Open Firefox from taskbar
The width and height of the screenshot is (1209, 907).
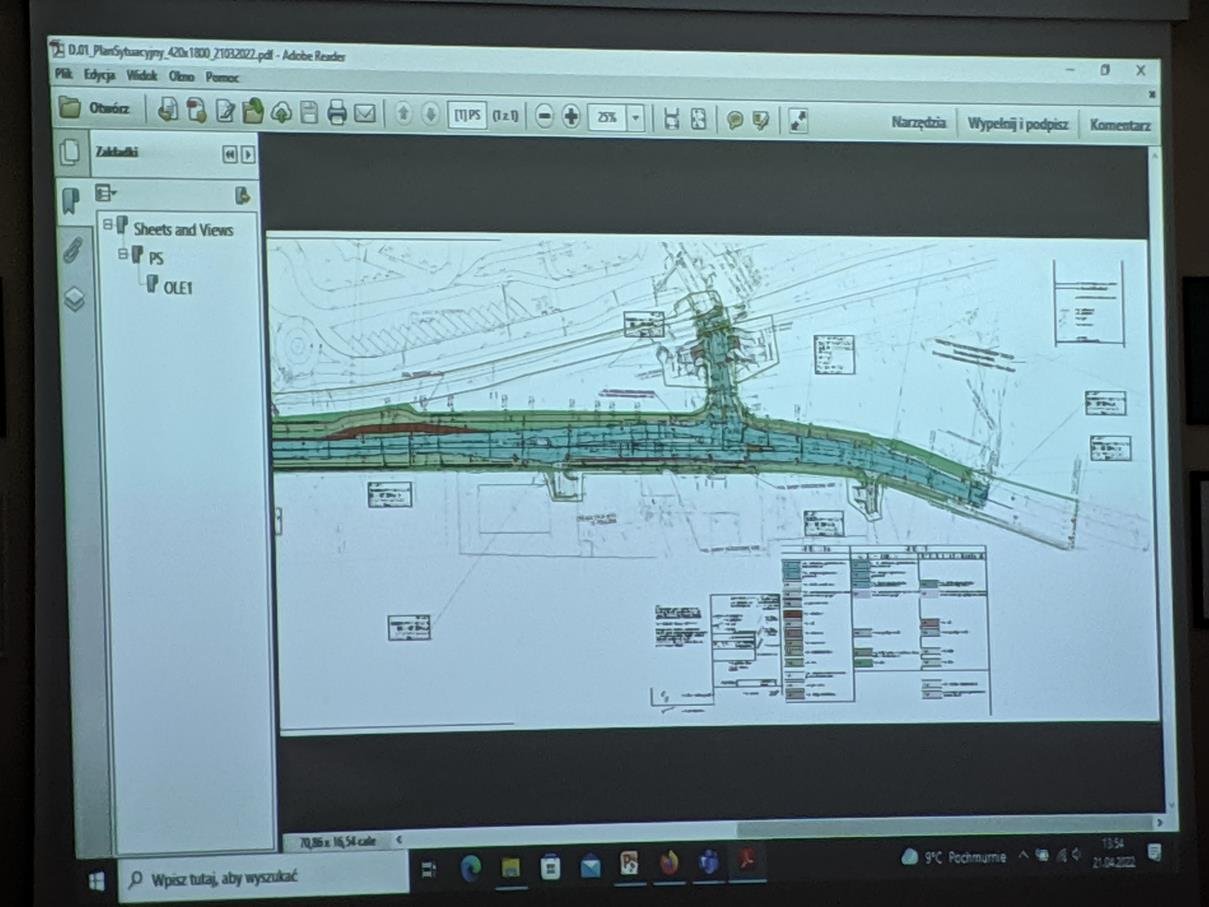[669, 862]
